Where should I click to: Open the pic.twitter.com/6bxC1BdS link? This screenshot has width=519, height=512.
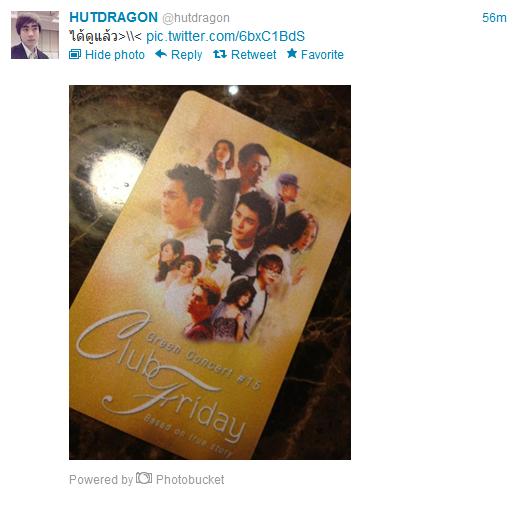coord(225,36)
